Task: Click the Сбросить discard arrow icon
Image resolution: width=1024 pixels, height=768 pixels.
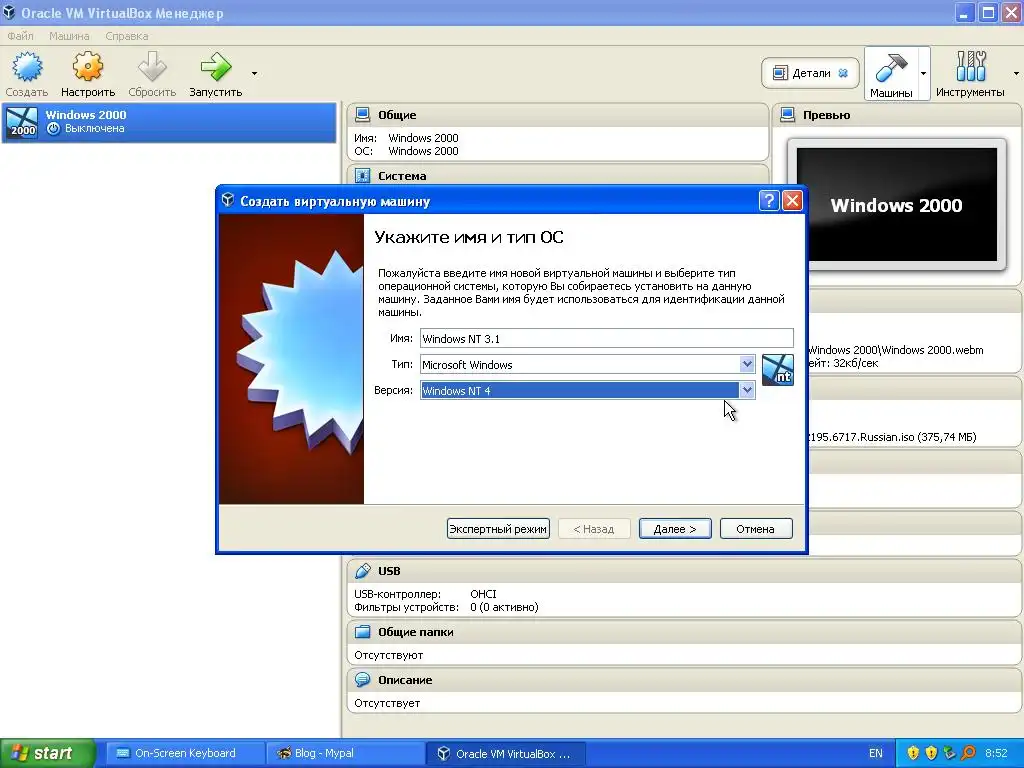Action: pos(152,67)
